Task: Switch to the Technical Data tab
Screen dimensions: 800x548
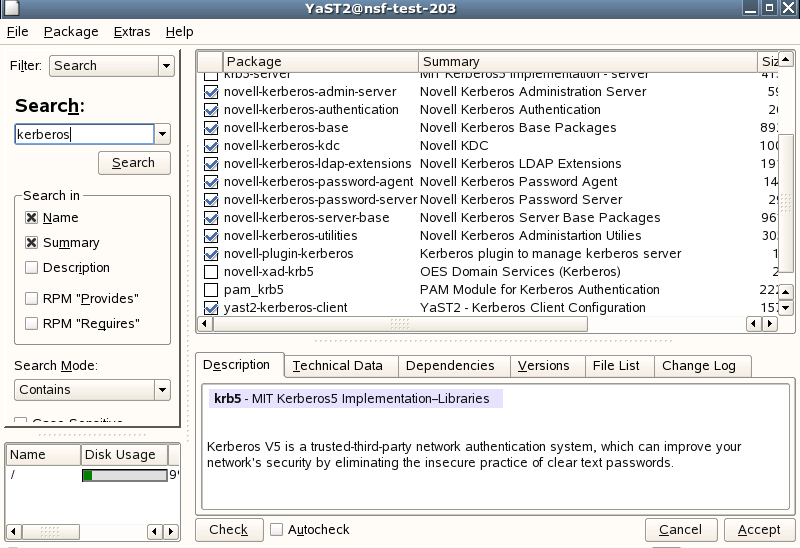Action: coord(337,366)
